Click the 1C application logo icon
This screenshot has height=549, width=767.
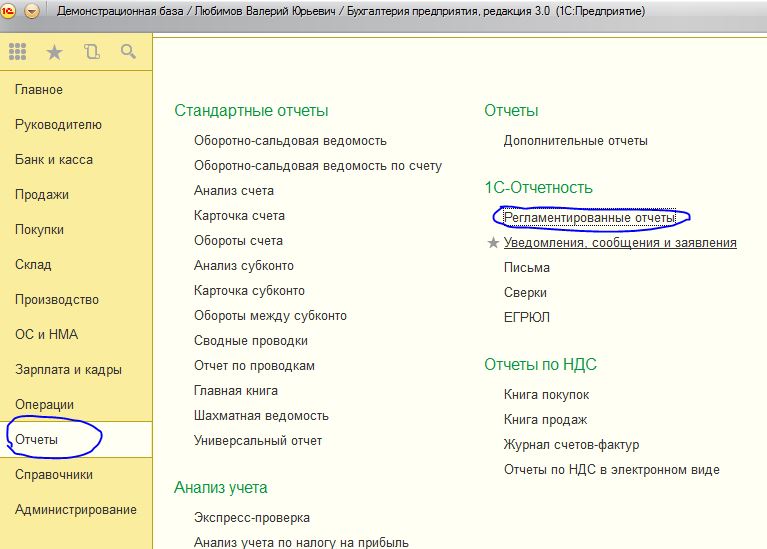7,11
